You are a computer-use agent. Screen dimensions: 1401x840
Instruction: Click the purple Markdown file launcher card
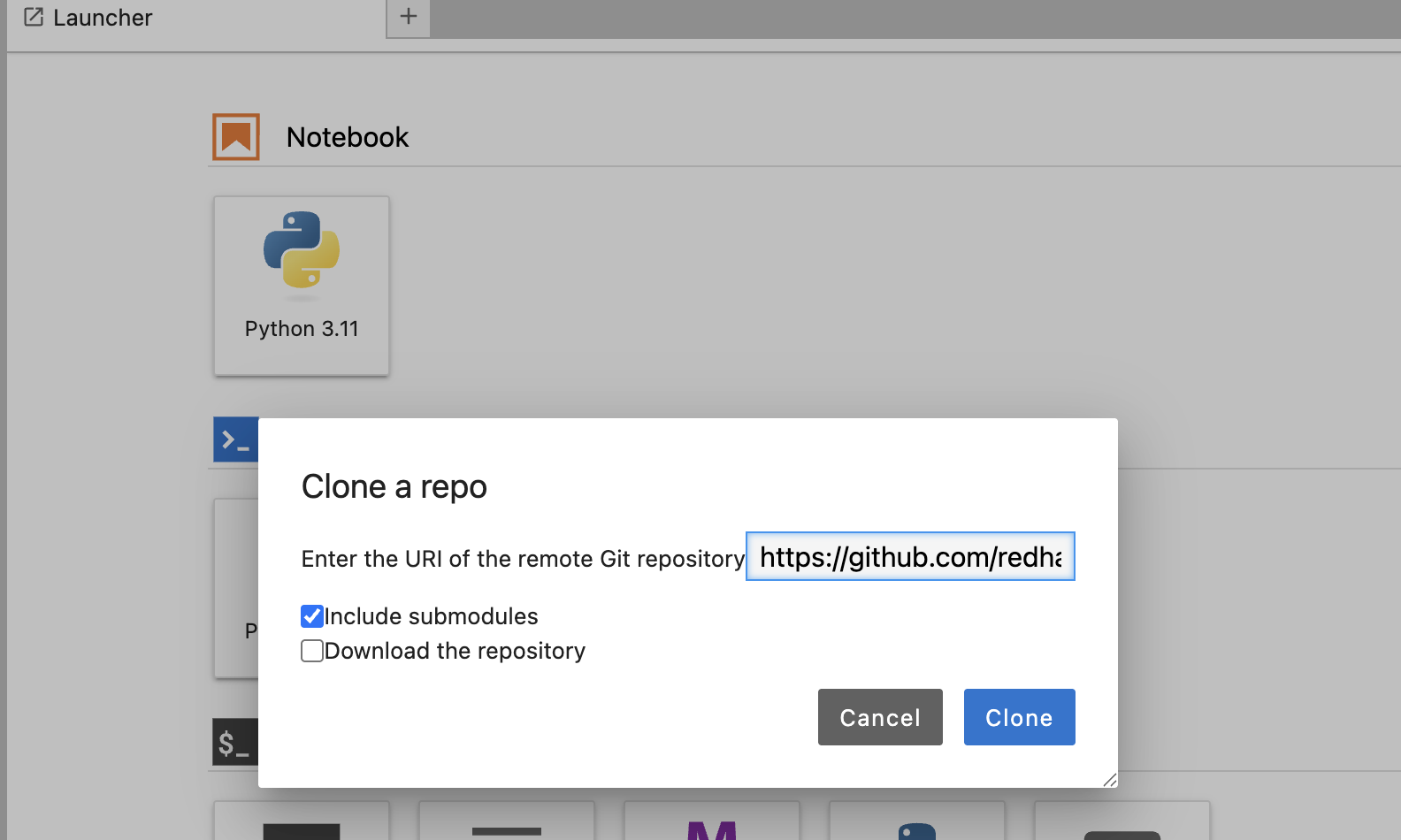[x=712, y=822]
